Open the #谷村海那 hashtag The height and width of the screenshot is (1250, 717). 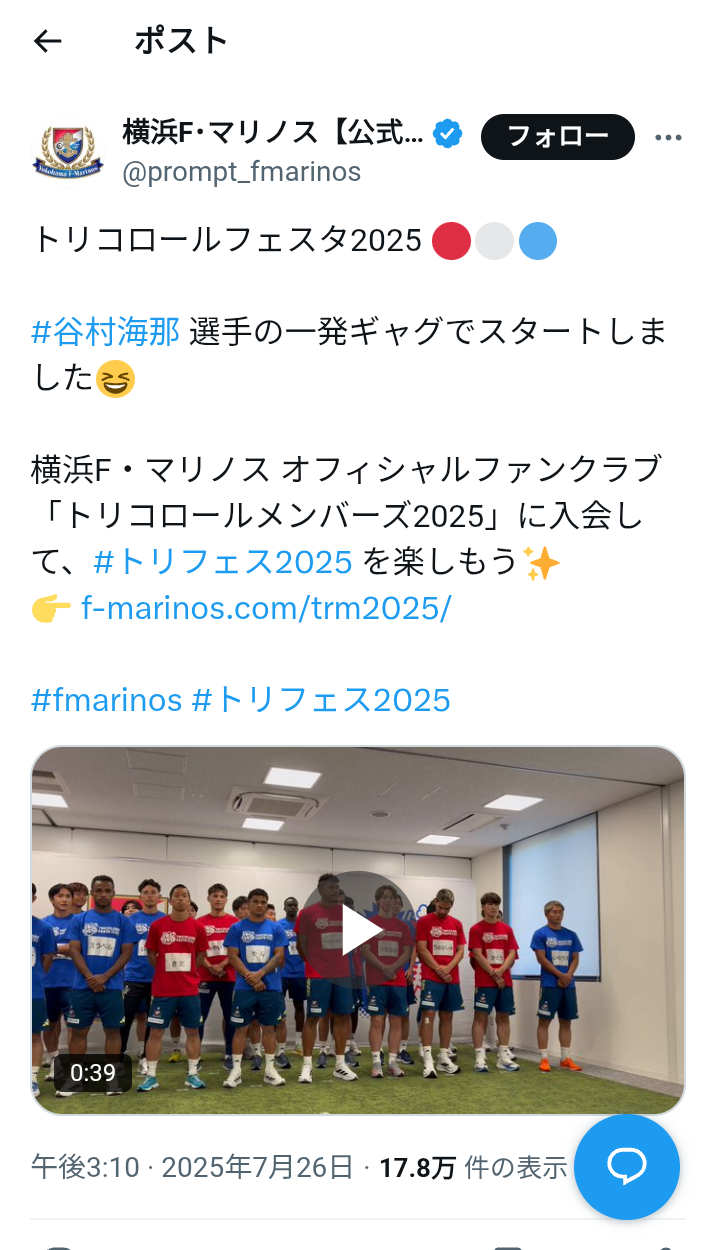[x=106, y=331]
